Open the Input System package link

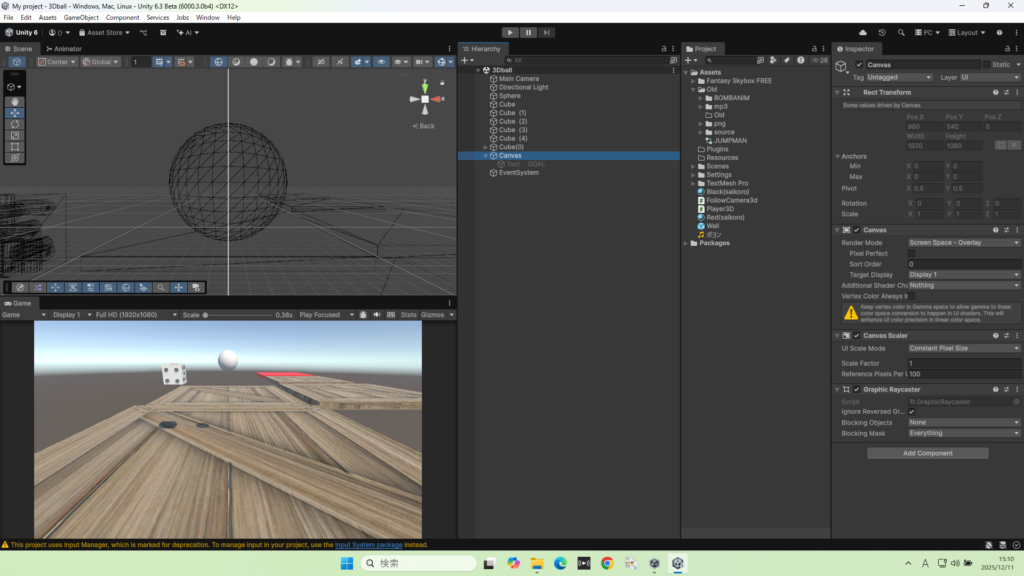[x=368, y=545]
